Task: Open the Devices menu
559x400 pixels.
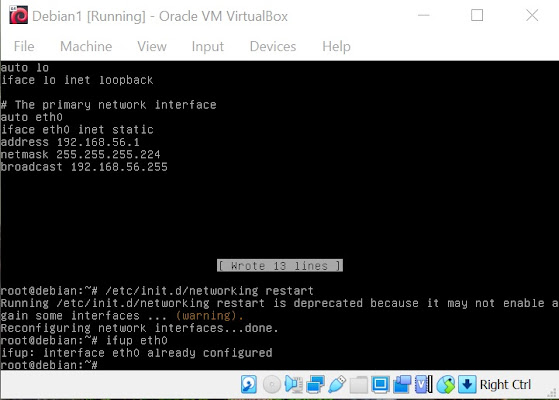Action: [x=273, y=46]
